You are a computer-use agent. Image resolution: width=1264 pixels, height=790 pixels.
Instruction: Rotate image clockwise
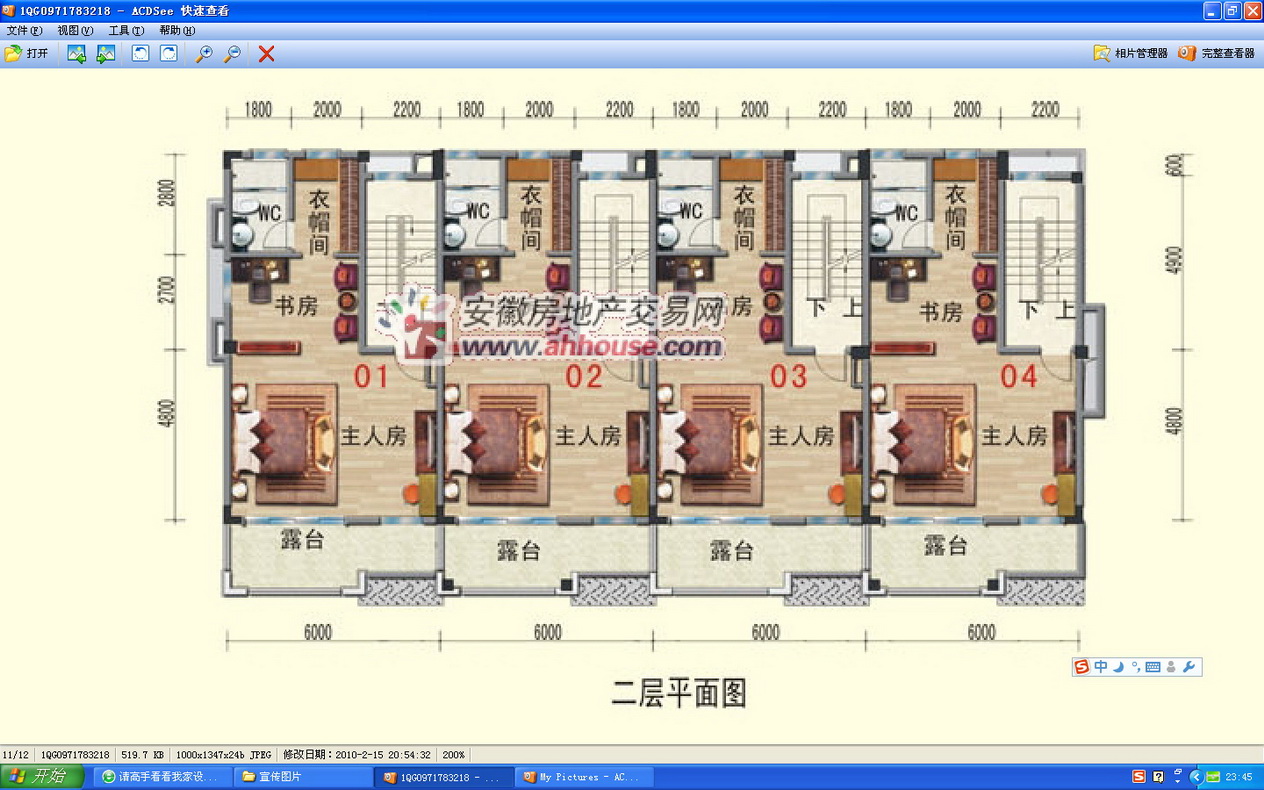(169, 54)
